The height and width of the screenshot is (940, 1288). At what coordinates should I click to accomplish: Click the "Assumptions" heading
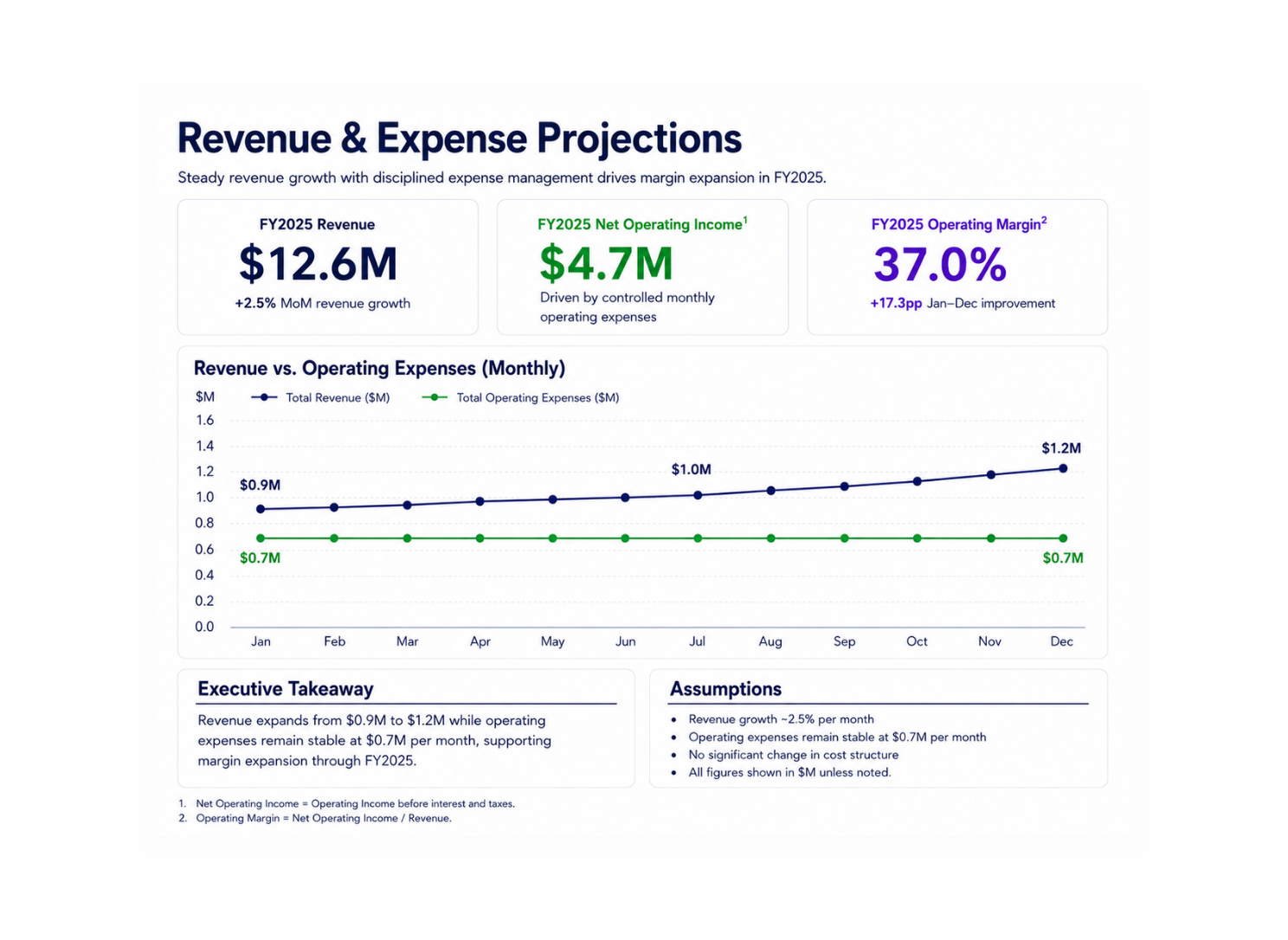coord(725,689)
